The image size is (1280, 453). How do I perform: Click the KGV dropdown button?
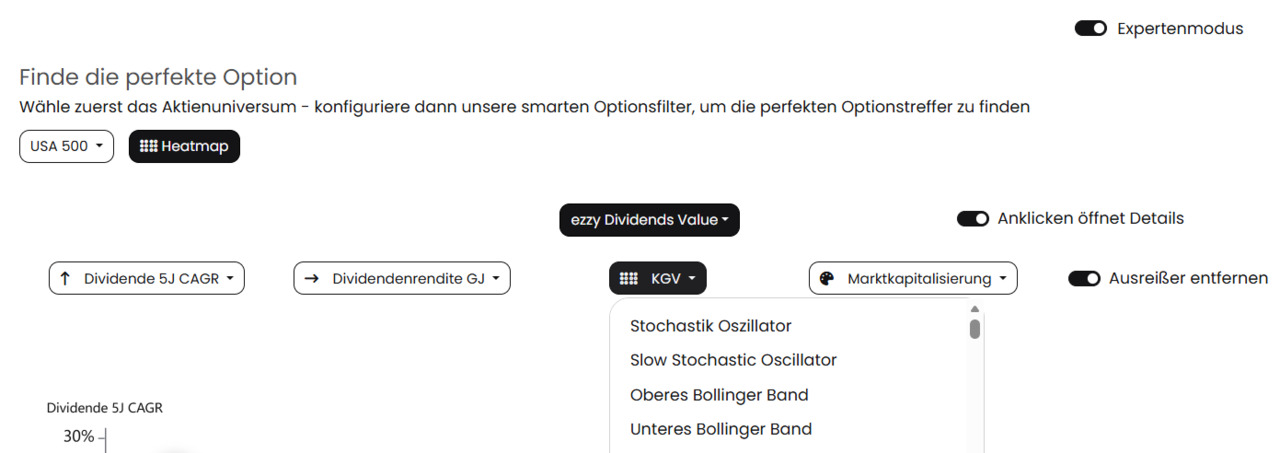click(x=657, y=279)
